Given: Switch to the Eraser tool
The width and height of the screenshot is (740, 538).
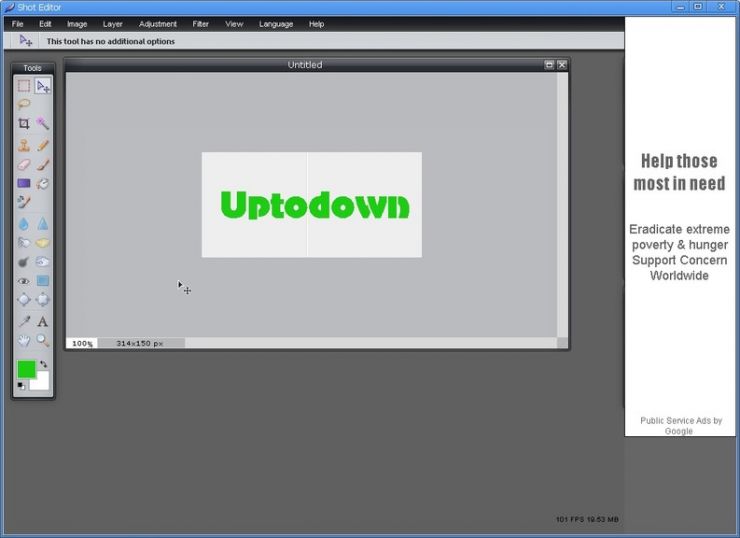Looking at the screenshot, I should pyautogui.click(x=24, y=165).
